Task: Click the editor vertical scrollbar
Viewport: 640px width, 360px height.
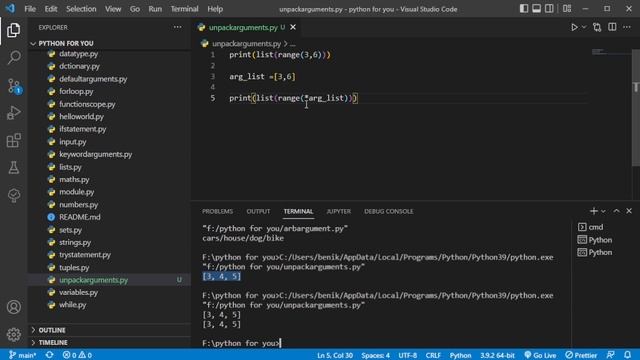Action: (x=636, y=108)
